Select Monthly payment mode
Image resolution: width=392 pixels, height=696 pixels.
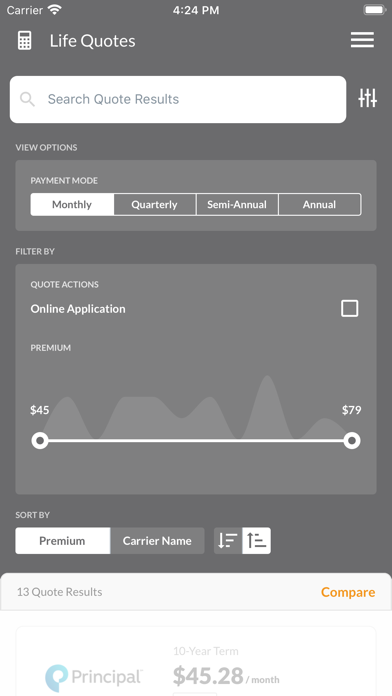pyautogui.click(x=72, y=205)
